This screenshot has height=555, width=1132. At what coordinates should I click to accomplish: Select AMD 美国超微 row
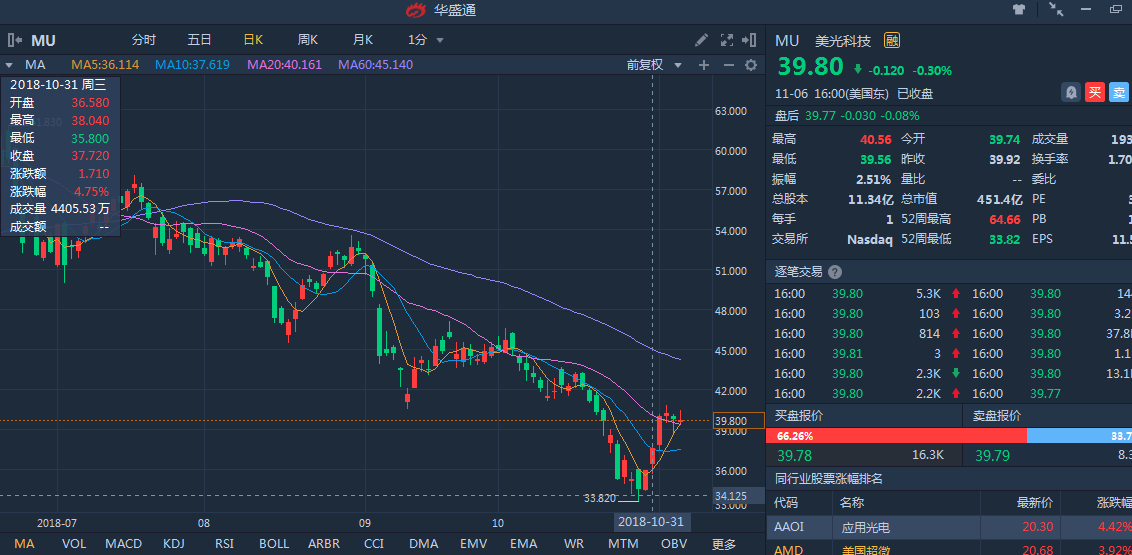949,548
